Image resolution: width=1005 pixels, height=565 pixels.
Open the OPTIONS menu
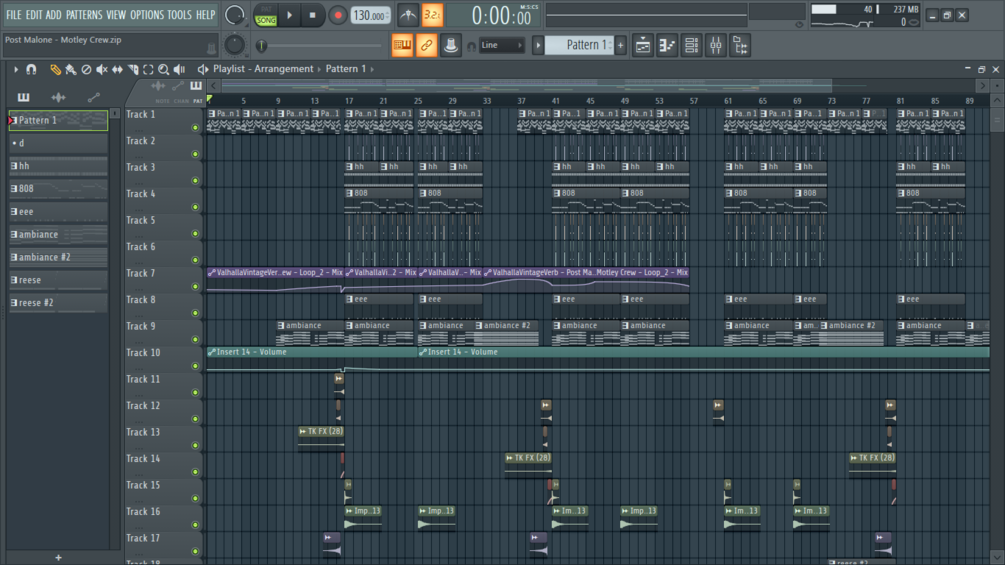pos(147,15)
